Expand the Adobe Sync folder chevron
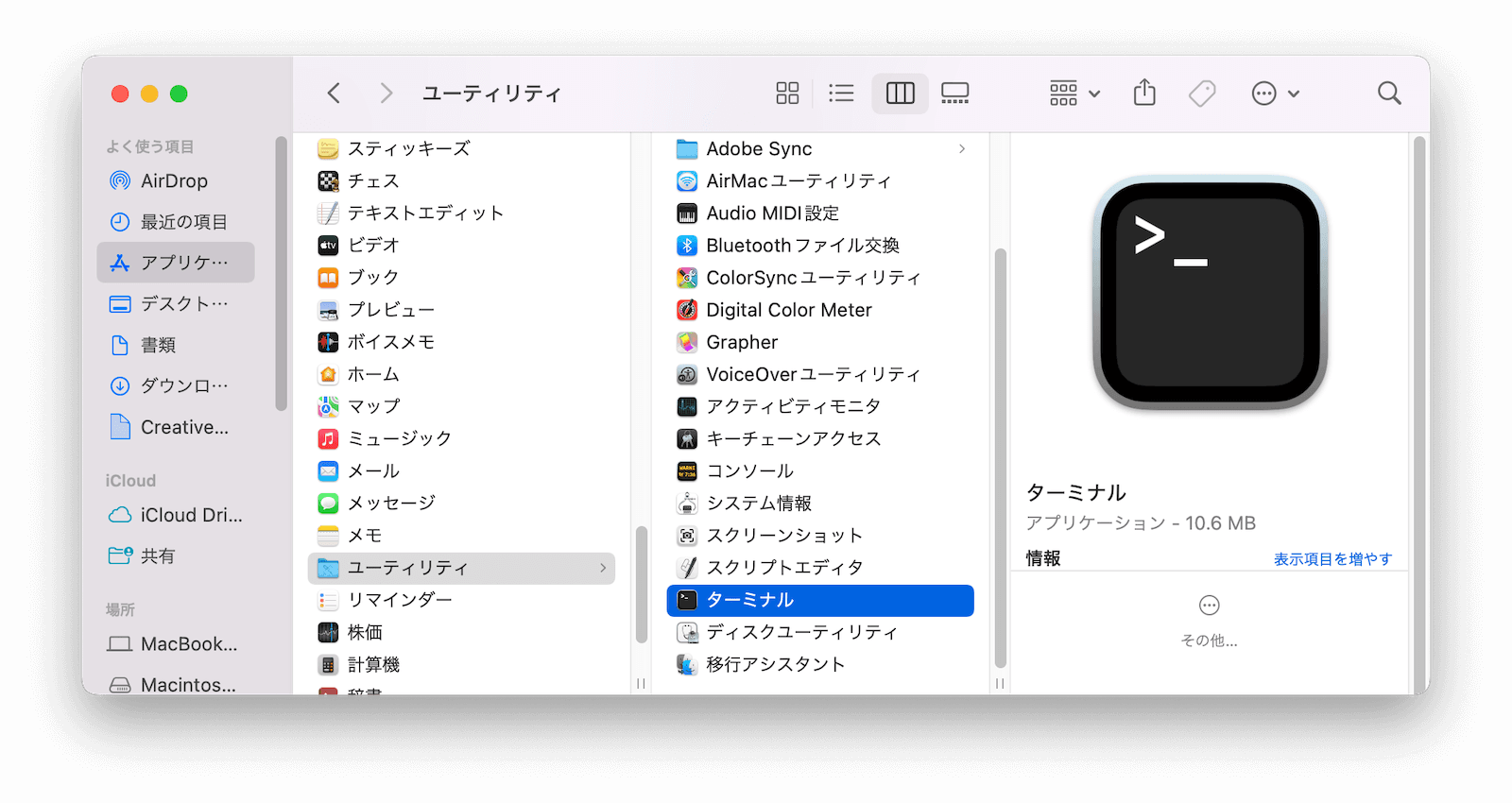 pyautogui.click(x=962, y=148)
